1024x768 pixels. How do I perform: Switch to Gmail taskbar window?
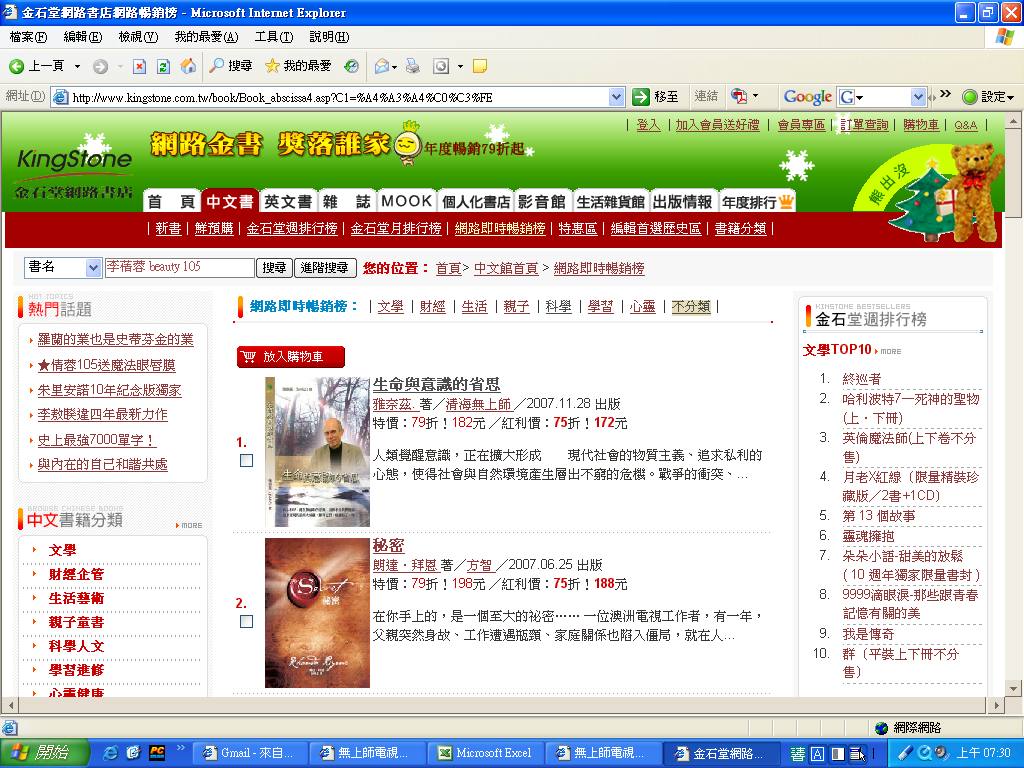[x=249, y=753]
